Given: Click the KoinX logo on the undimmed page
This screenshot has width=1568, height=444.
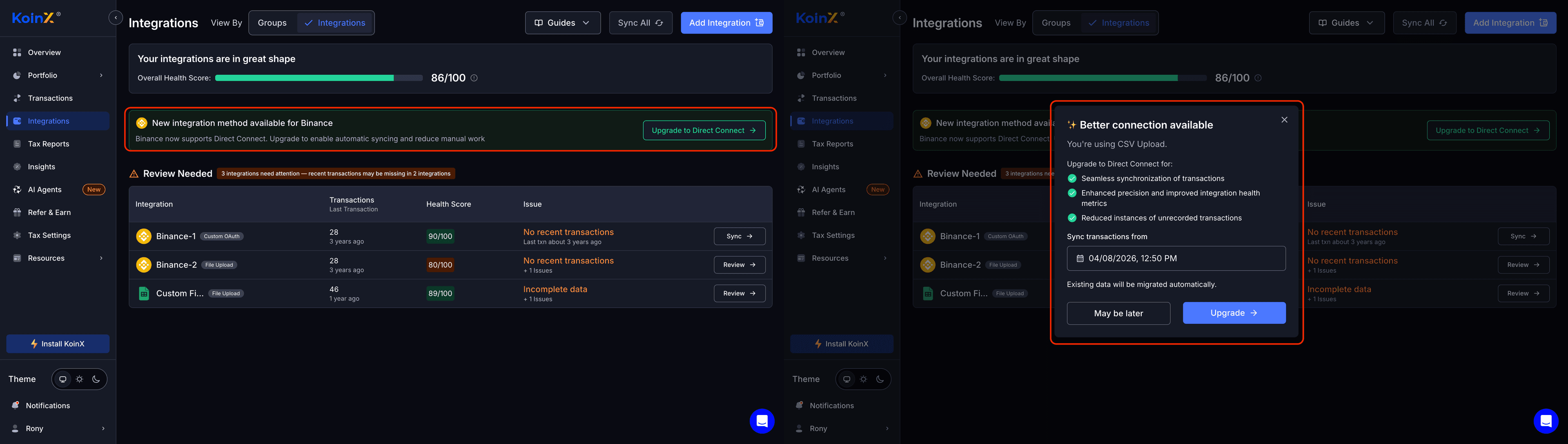Looking at the screenshot, I should point(36,18).
